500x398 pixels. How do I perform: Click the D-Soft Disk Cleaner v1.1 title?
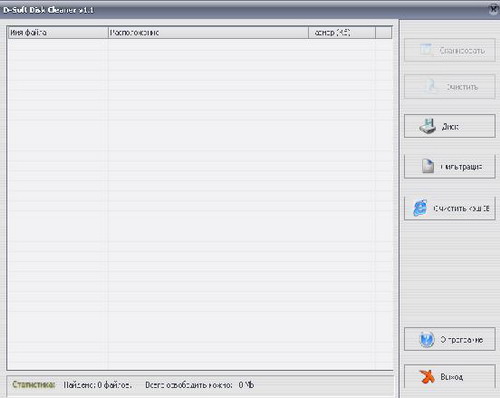(48, 10)
